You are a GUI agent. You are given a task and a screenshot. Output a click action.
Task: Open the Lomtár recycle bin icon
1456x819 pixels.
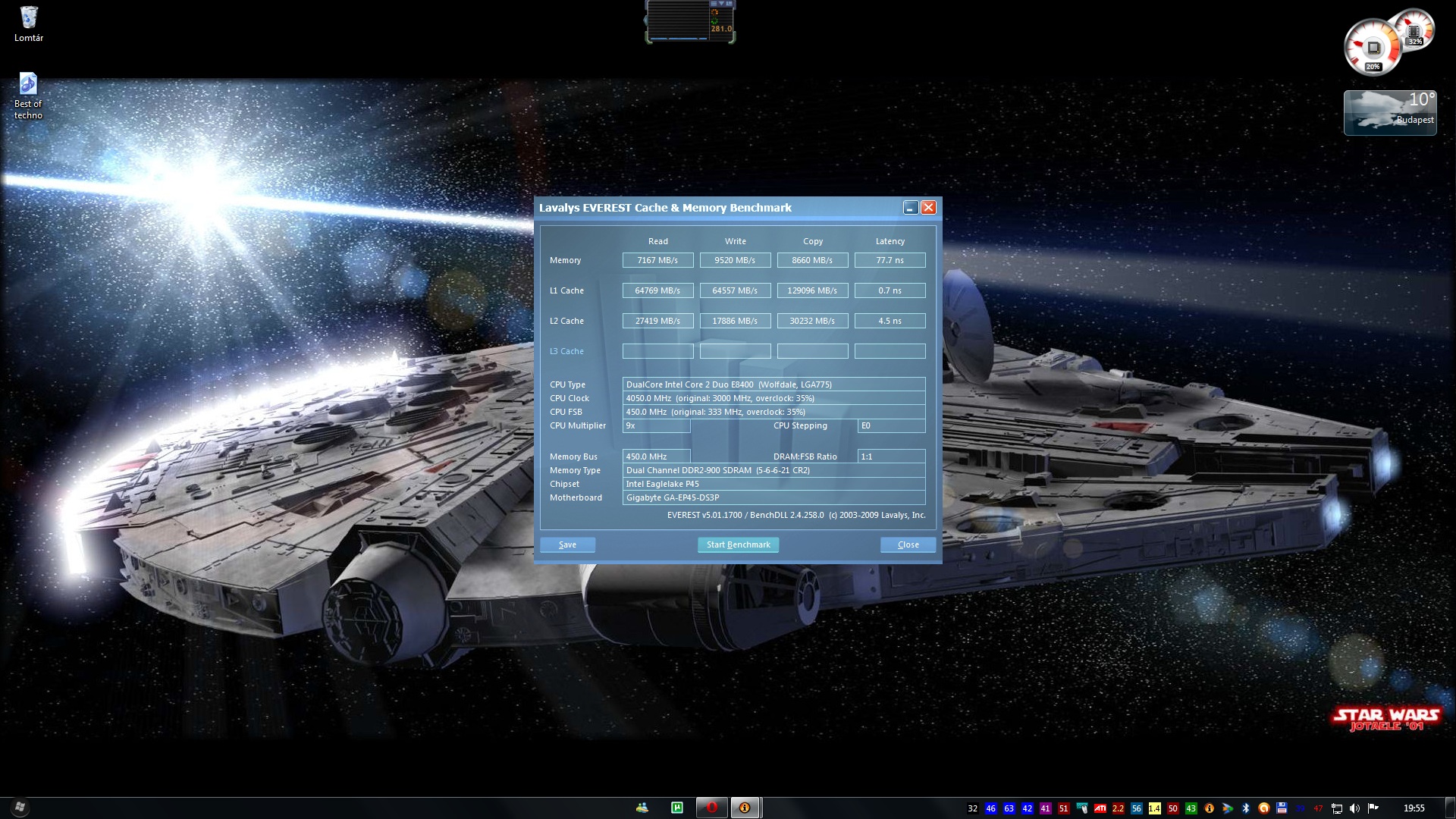(x=29, y=24)
